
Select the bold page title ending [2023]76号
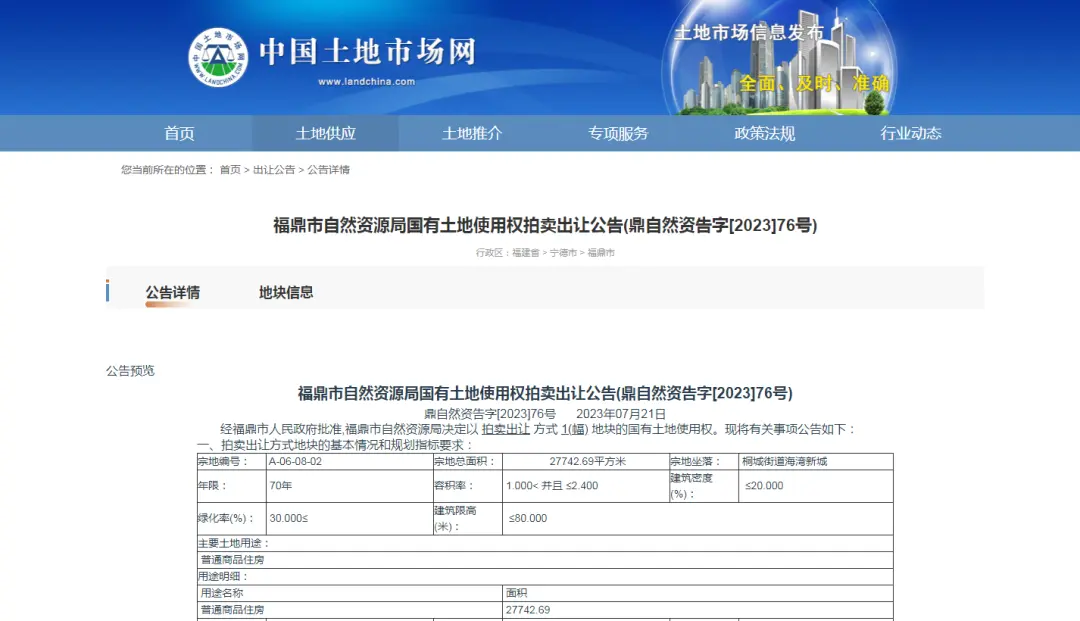point(545,225)
